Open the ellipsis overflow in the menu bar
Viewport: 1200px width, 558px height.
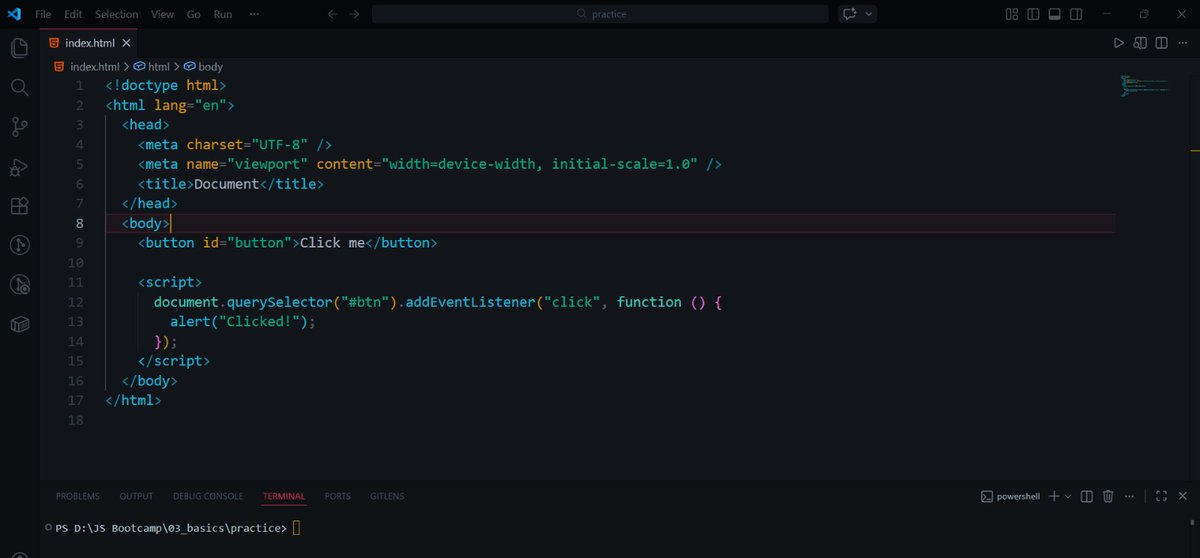coord(253,14)
